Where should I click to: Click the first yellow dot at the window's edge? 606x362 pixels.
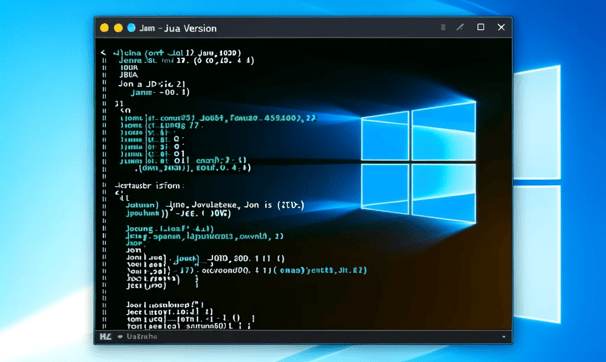[x=104, y=28]
